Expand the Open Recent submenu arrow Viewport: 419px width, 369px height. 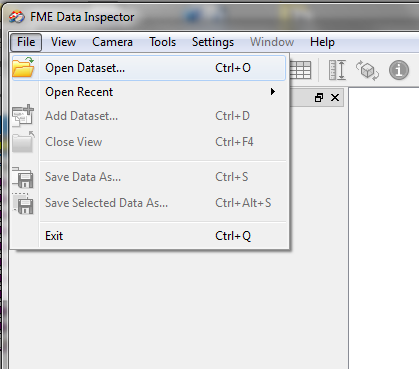point(273,92)
